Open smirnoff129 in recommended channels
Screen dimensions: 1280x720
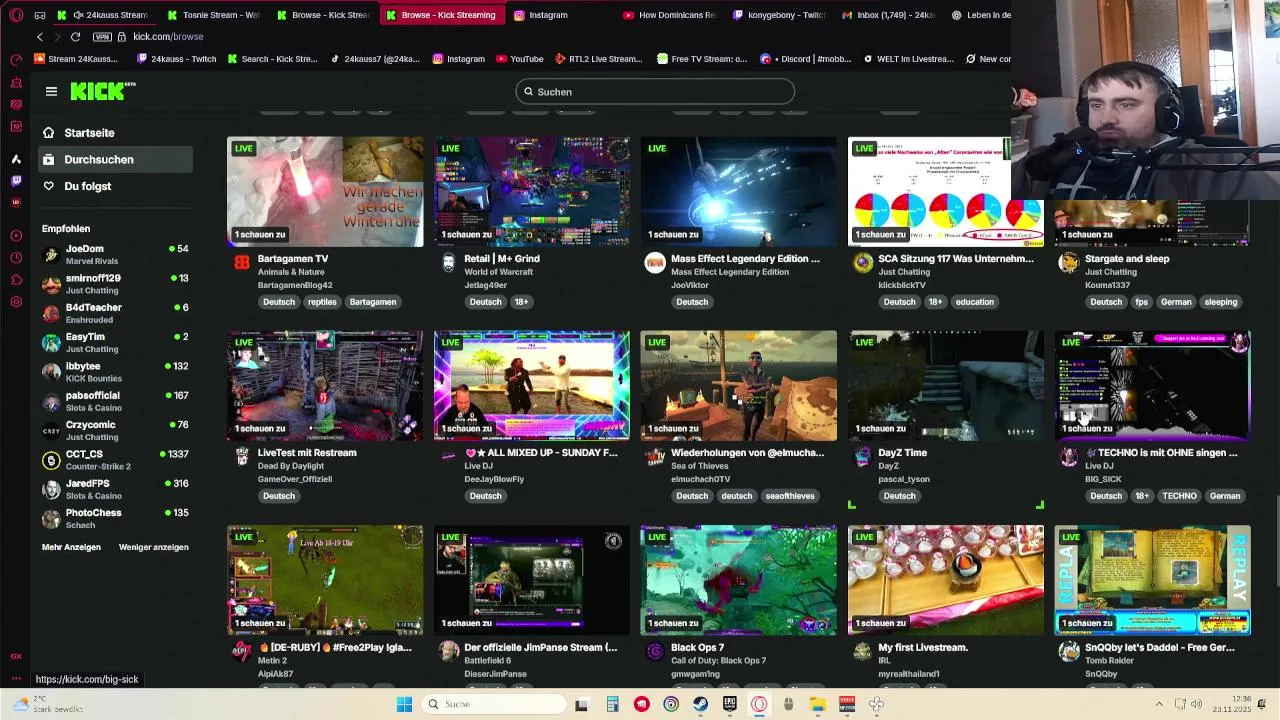point(115,284)
